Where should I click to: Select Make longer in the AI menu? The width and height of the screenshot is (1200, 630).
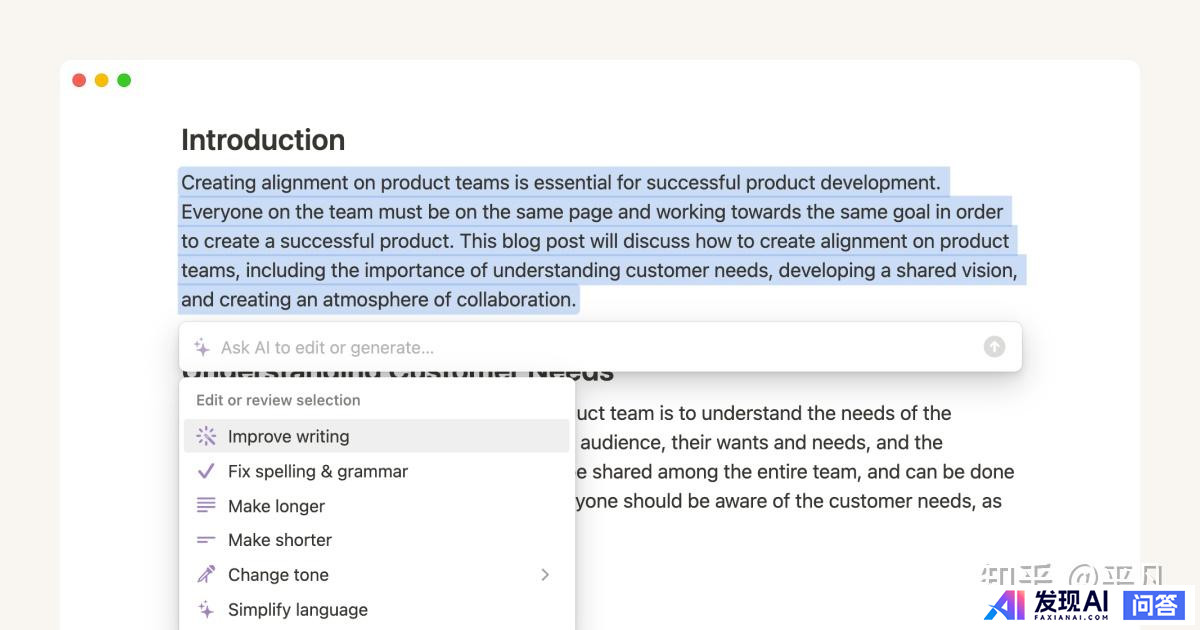(x=276, y=506)
